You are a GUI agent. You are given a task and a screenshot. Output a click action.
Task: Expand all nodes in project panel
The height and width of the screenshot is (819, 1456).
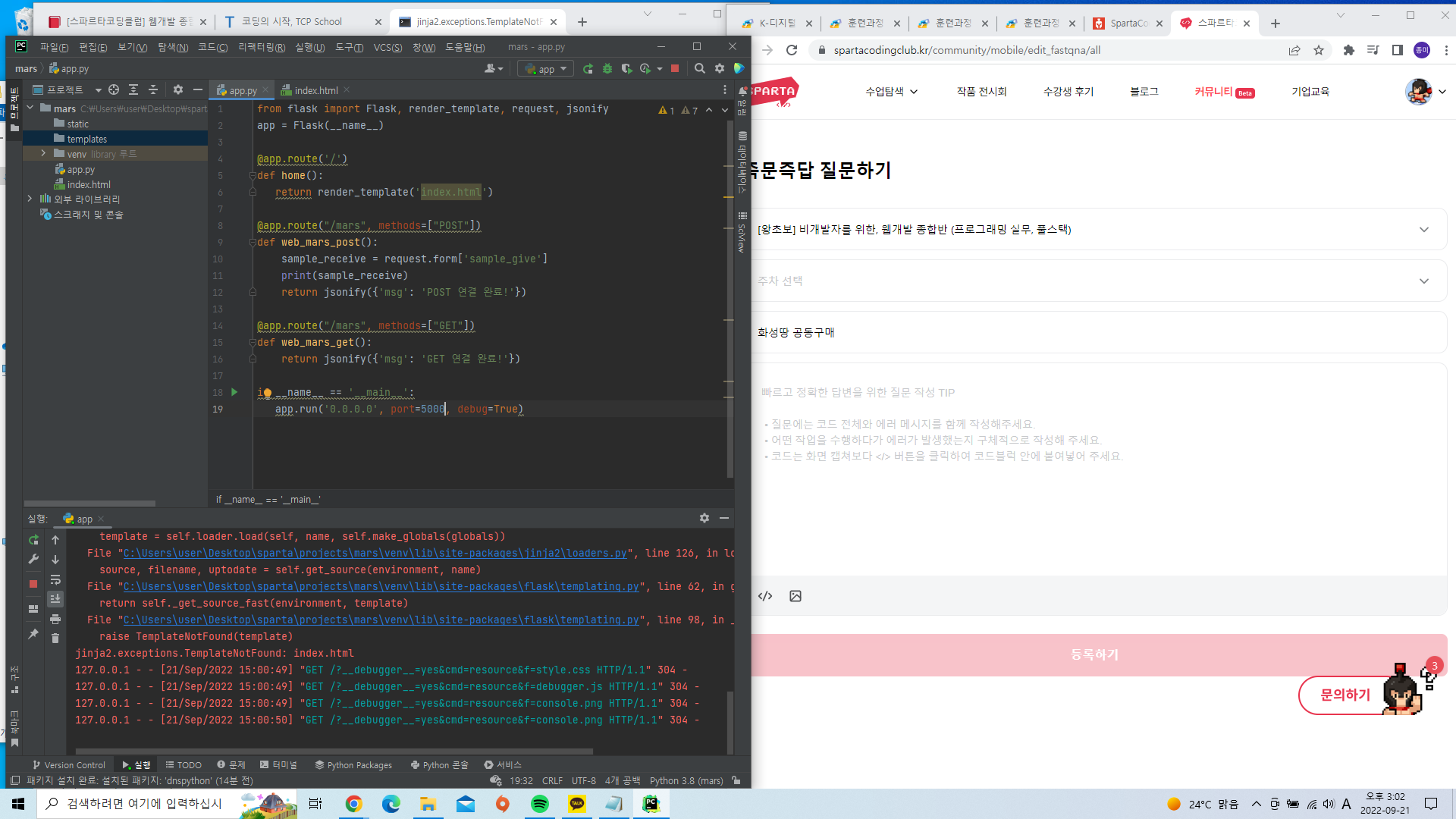pos(133,89)
